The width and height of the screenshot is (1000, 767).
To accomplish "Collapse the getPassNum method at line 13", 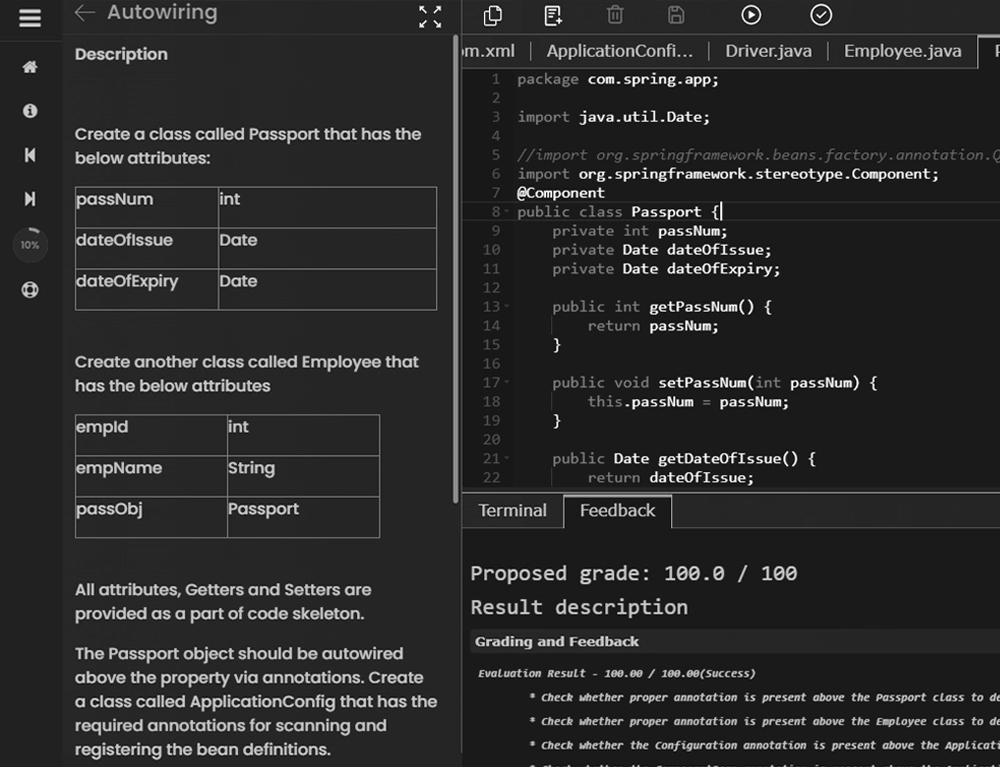I will (508, 307).
